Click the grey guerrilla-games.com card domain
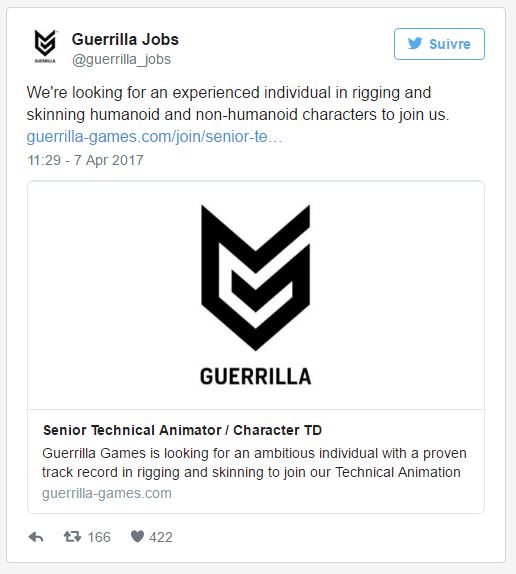Viewport: 516px width, 574px height. pyautogui.click(x=106, y=493)
